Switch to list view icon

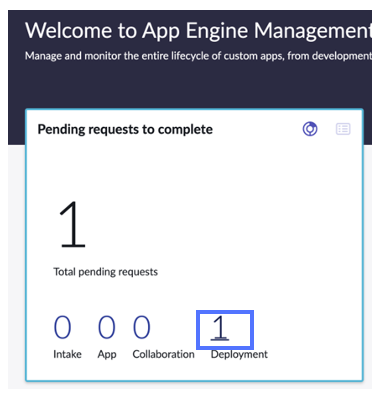pyautogui.click(x=343, y=129)
